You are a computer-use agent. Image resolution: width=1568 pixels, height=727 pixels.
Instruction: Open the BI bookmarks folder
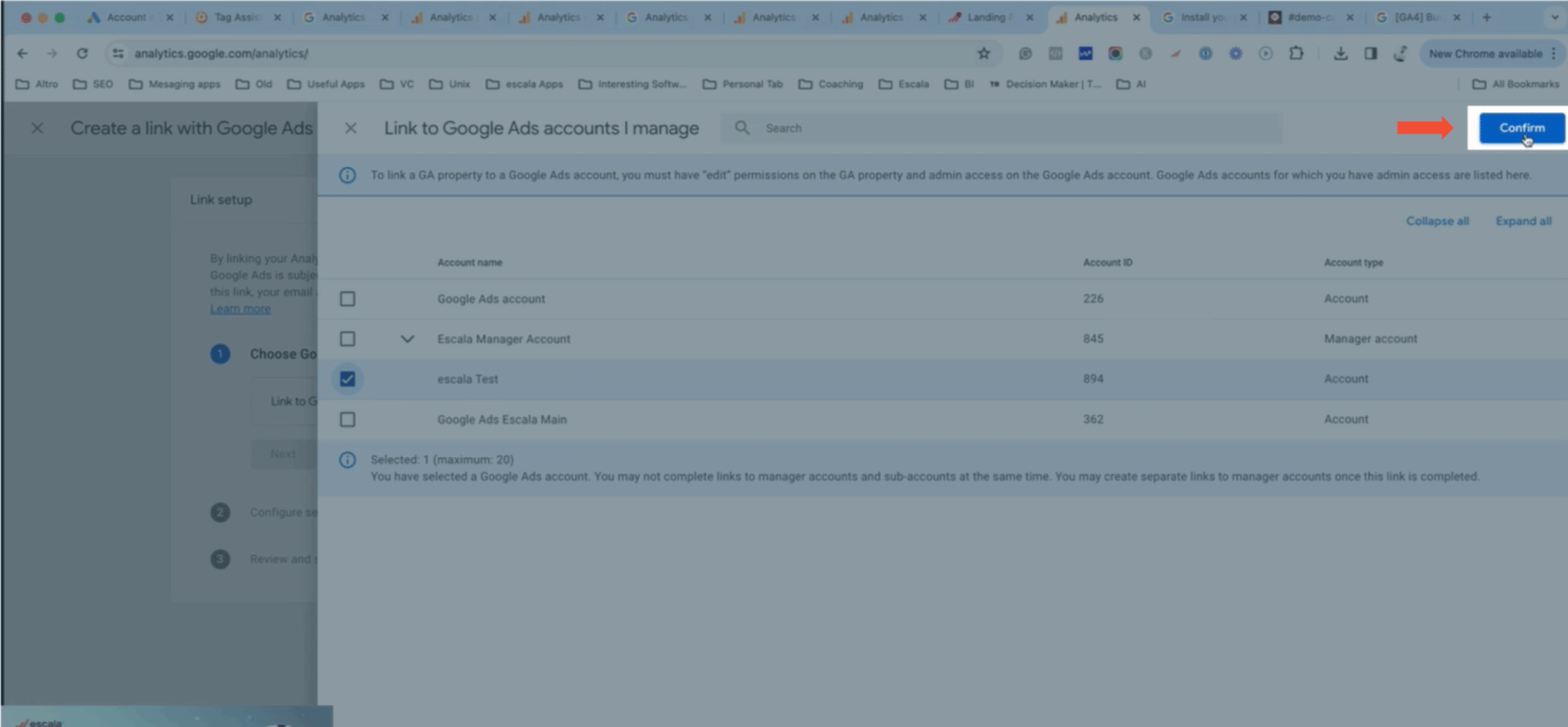(960, 84)
